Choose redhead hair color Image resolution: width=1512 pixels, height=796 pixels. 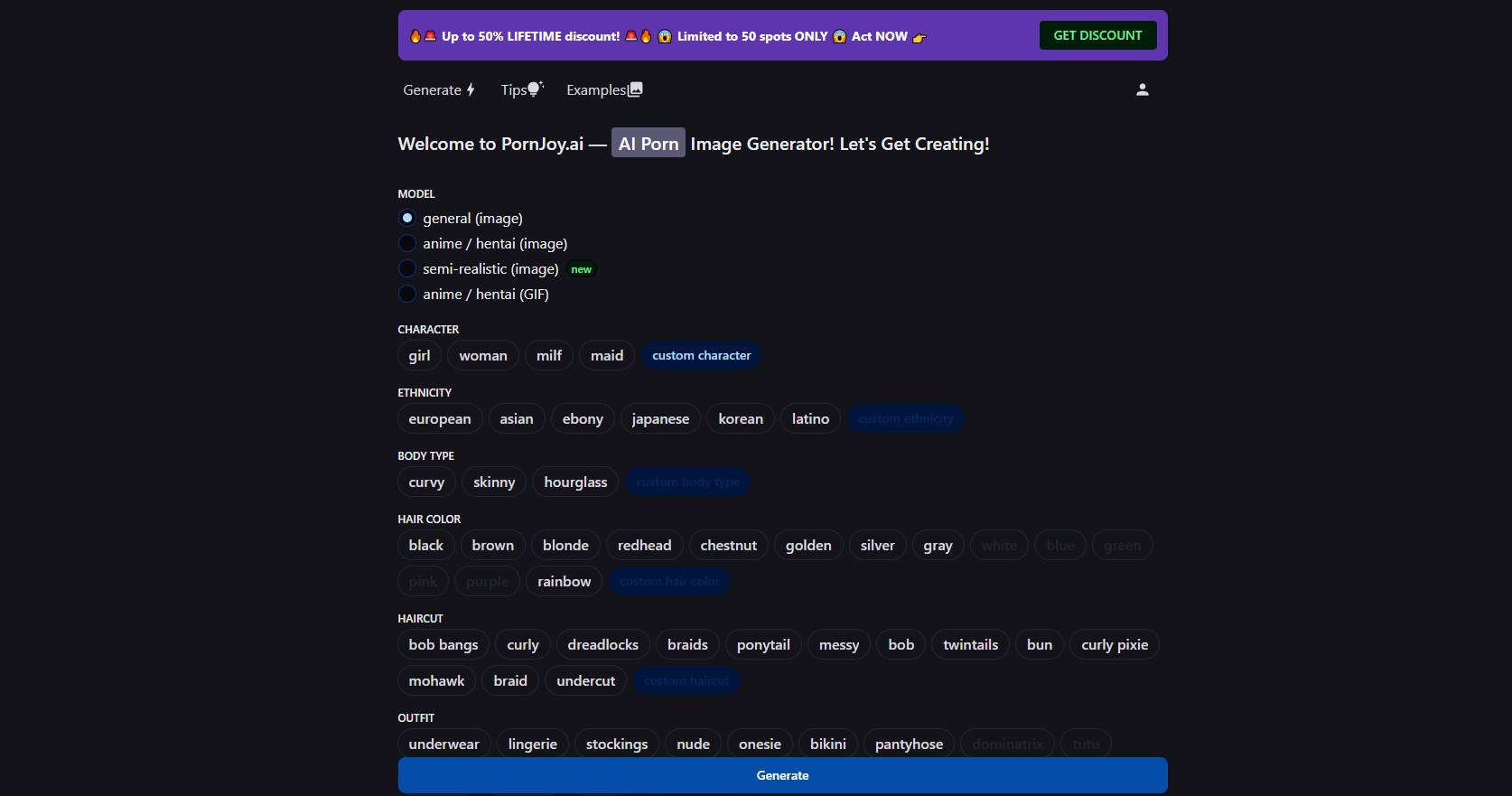(x=644, y=545)
